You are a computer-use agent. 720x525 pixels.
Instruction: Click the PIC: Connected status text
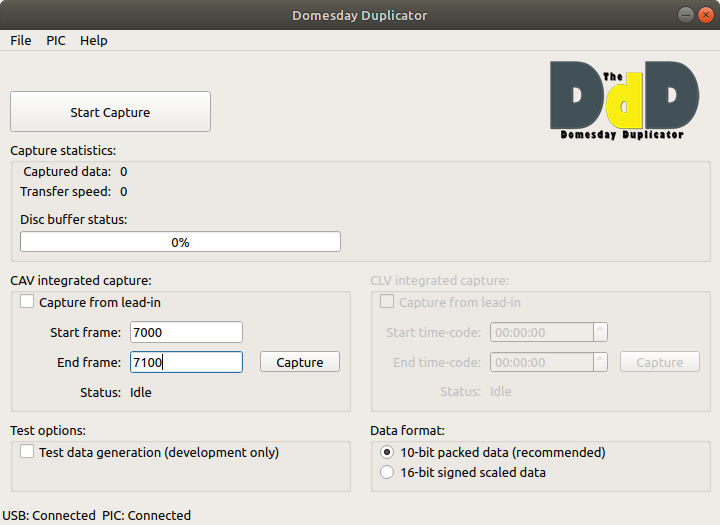[146, 515]
